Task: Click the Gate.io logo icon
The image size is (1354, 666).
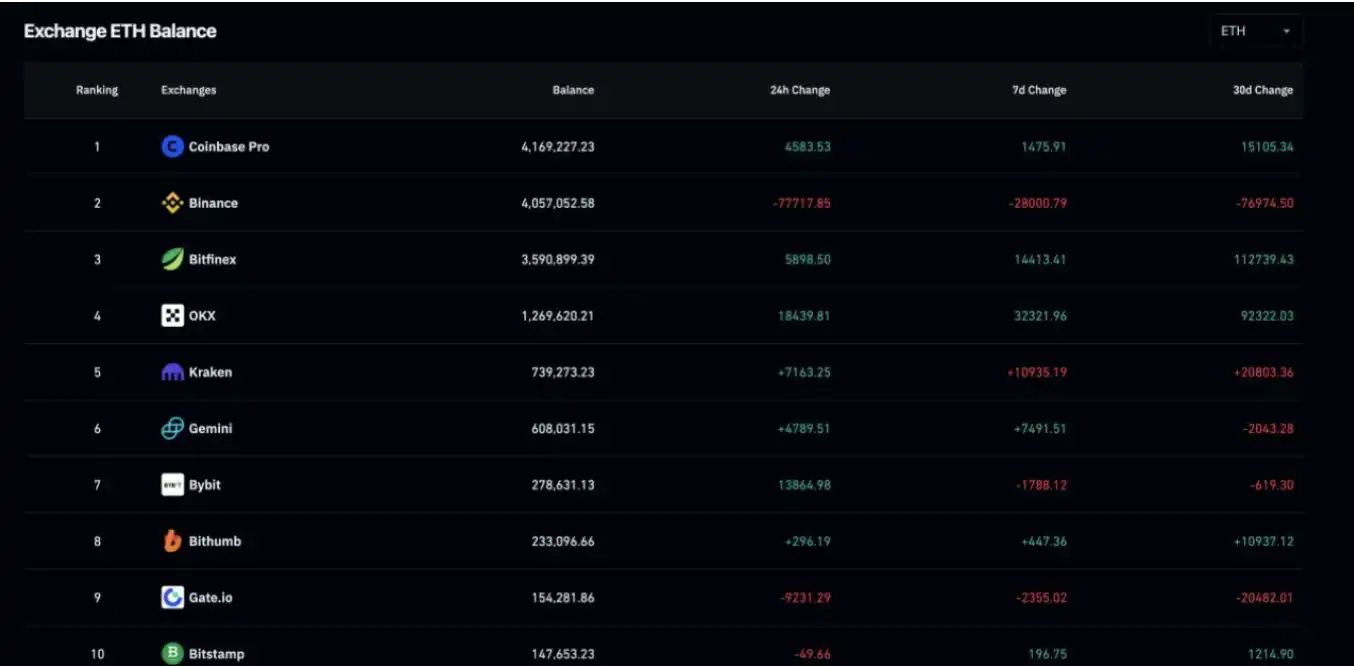Action: (x=172, y=598)
